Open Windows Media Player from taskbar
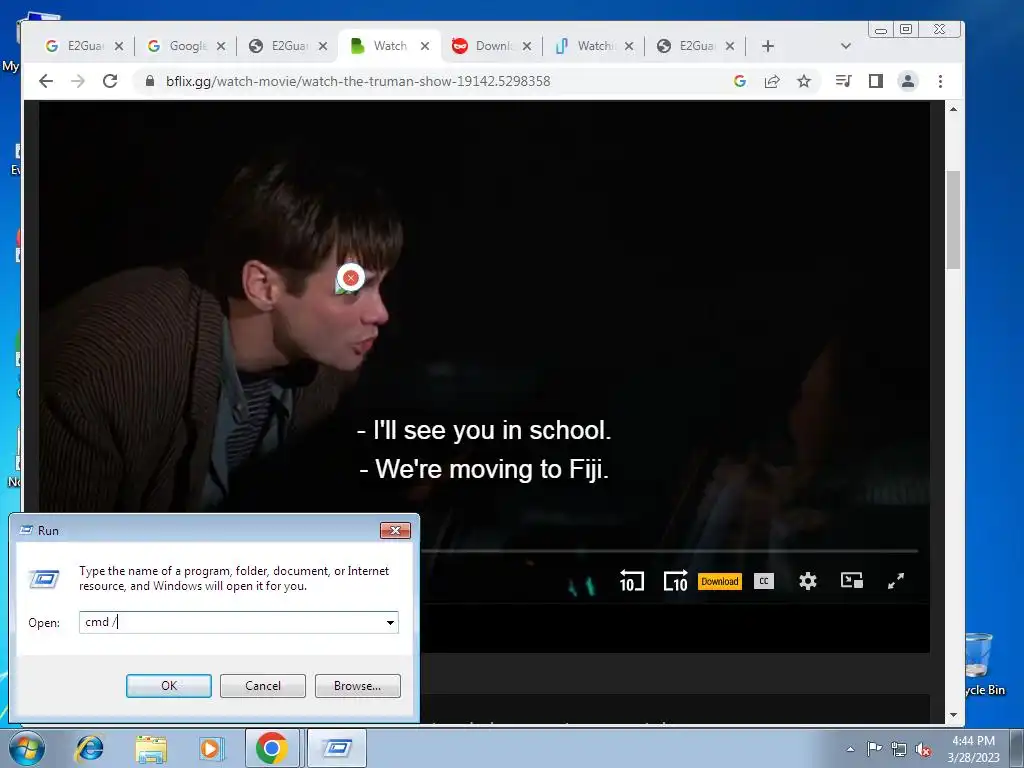The height and width of the screenshot is (768, 1024). (x=210, y=748)
